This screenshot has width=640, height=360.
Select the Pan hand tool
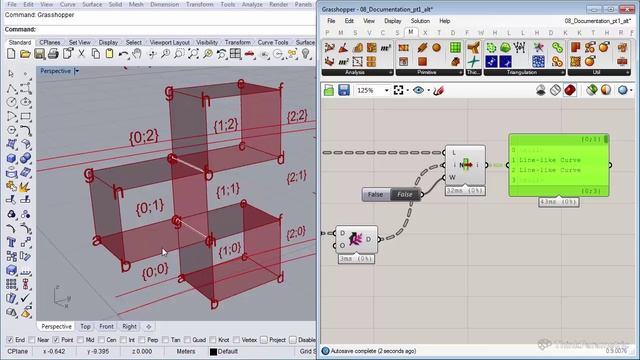pyautogui.click(x=137, y=54)
